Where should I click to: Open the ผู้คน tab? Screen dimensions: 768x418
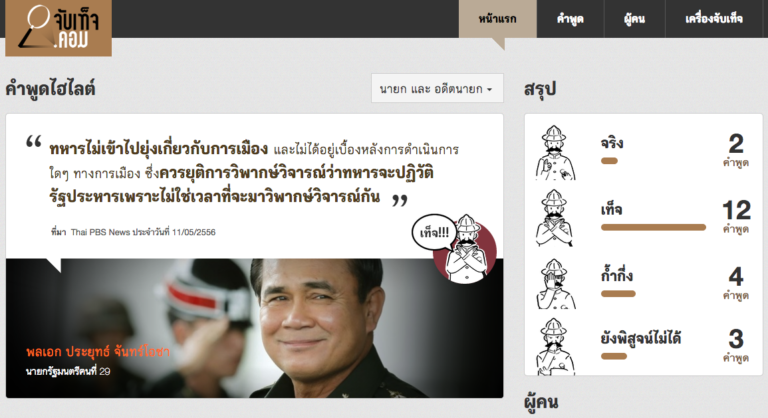(634, 19)
